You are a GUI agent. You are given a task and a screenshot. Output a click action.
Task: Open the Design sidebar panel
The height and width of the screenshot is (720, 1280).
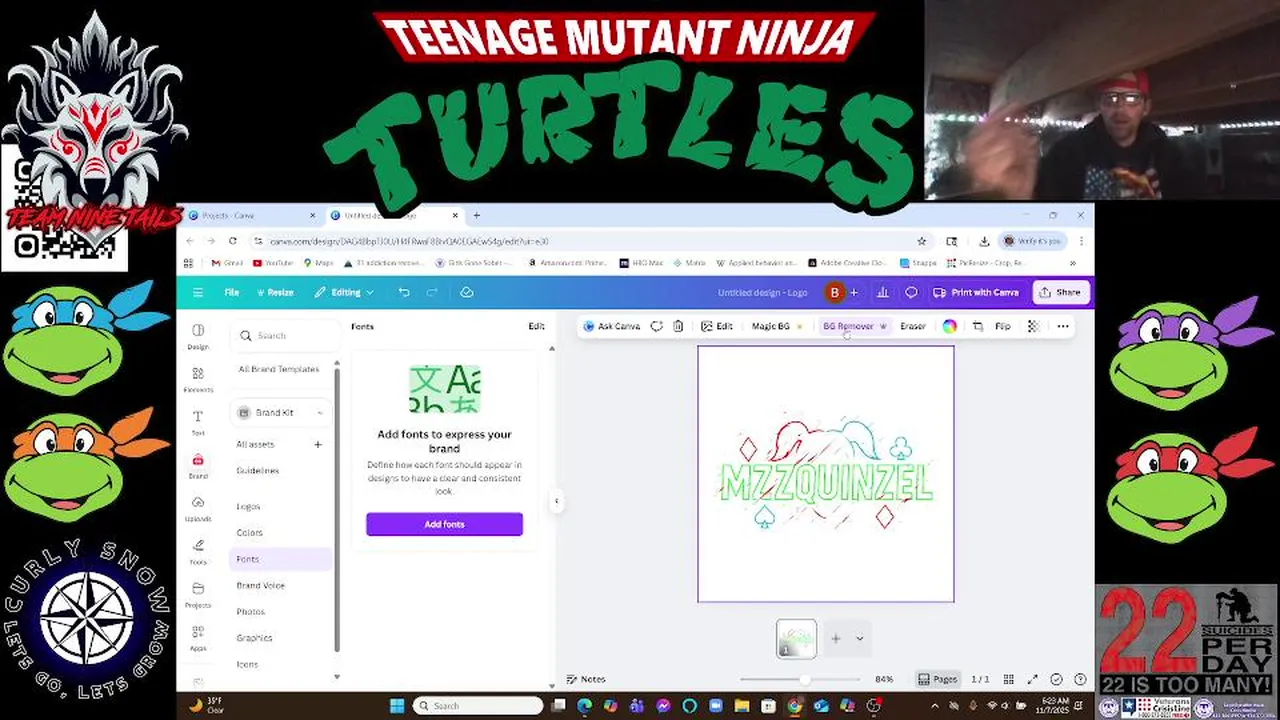tap(198, 337)
